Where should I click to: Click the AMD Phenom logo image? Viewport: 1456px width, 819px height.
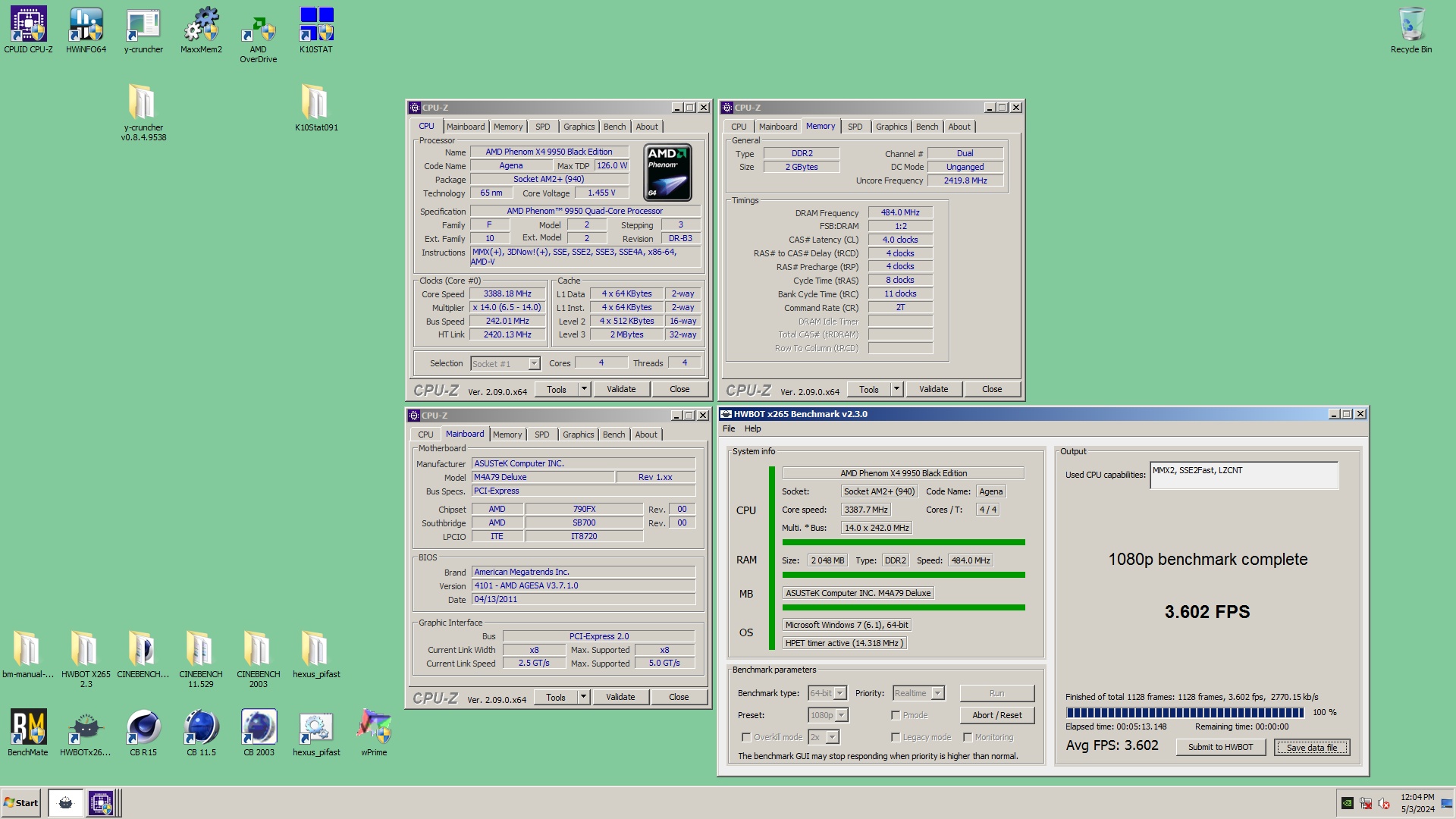pyautogui.click(x=668, y=172)
